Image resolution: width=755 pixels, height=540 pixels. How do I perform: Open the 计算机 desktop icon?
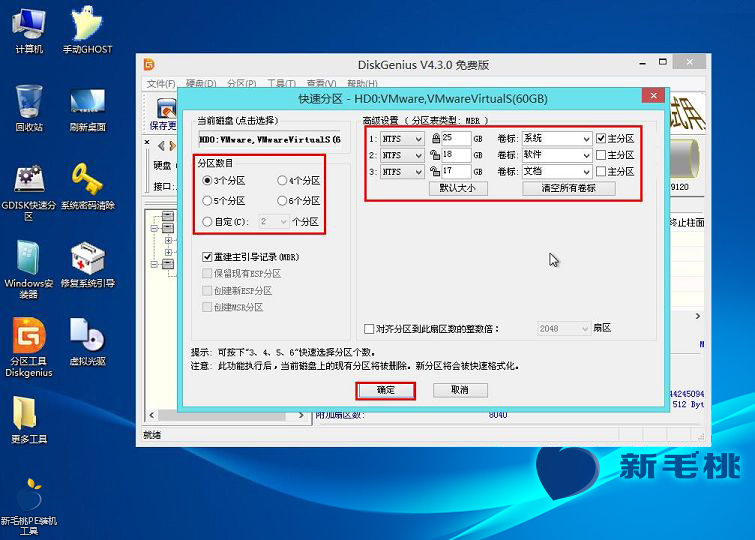coord(29,30)
